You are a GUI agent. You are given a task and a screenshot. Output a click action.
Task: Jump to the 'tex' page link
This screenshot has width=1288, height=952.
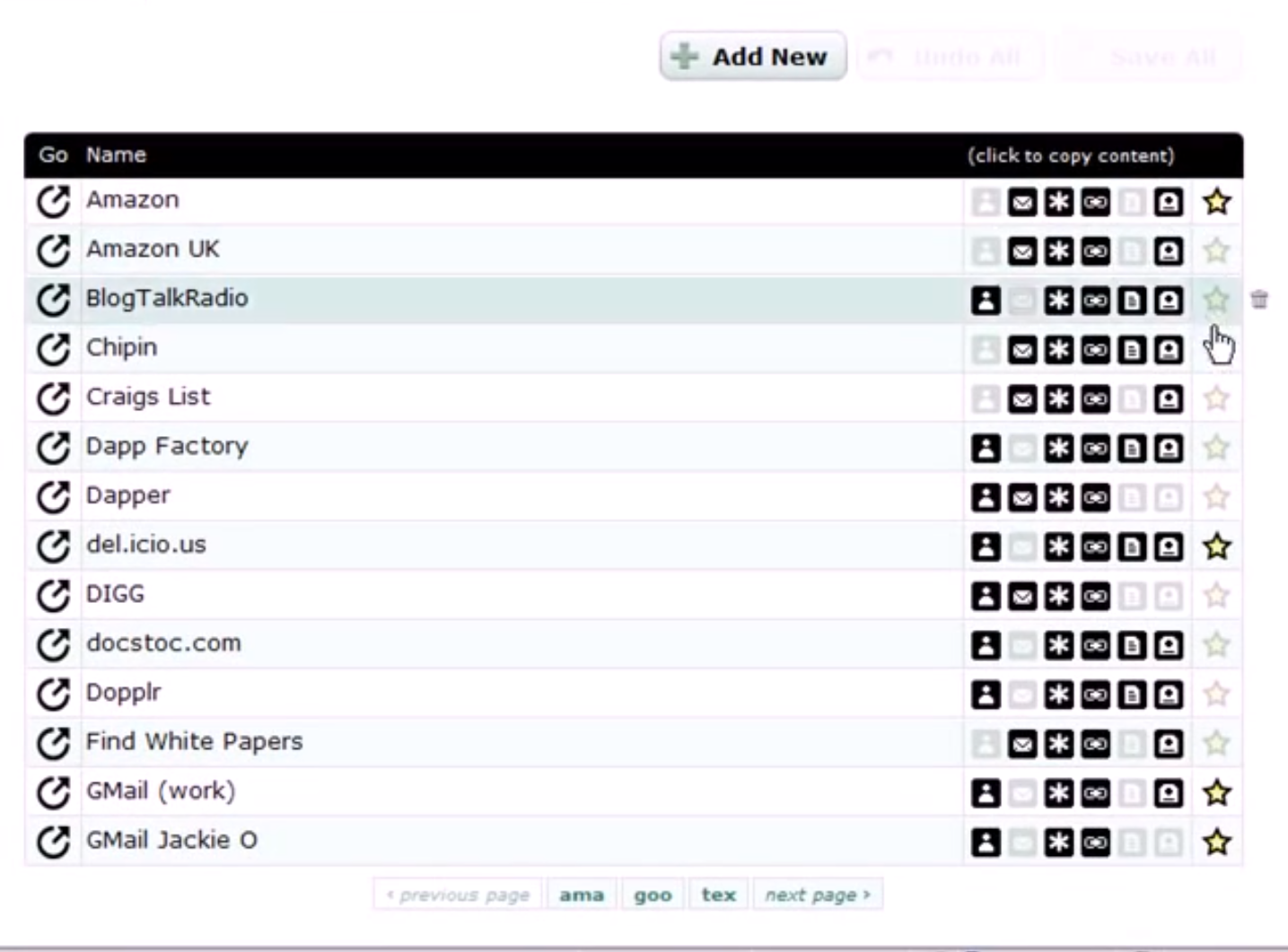719,895
